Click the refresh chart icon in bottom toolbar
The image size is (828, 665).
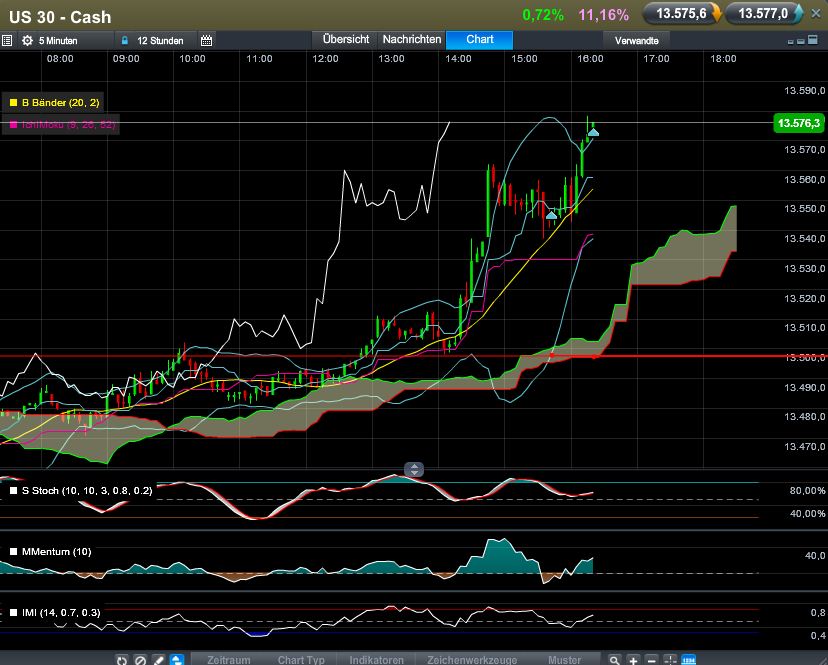[122, 660]
